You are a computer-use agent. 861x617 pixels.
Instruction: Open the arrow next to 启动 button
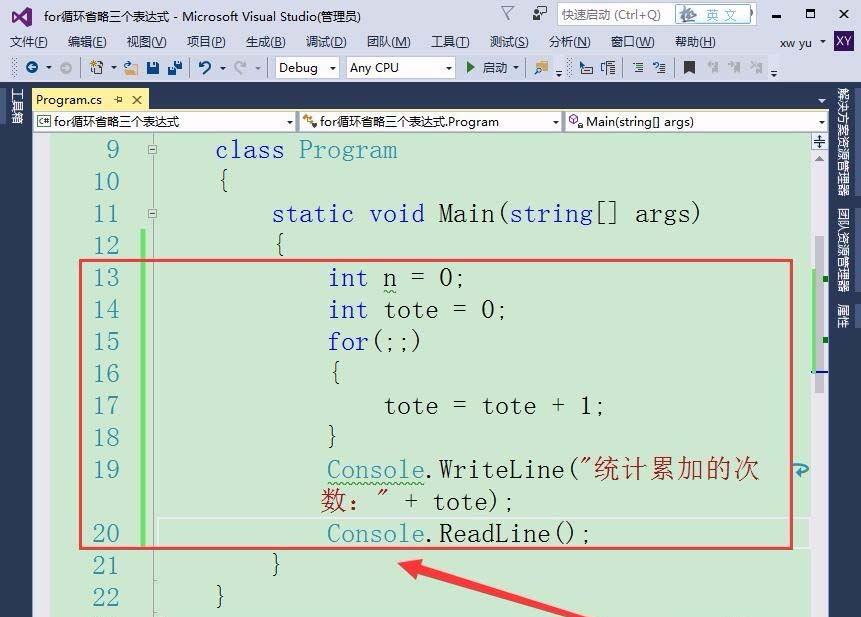516,68
